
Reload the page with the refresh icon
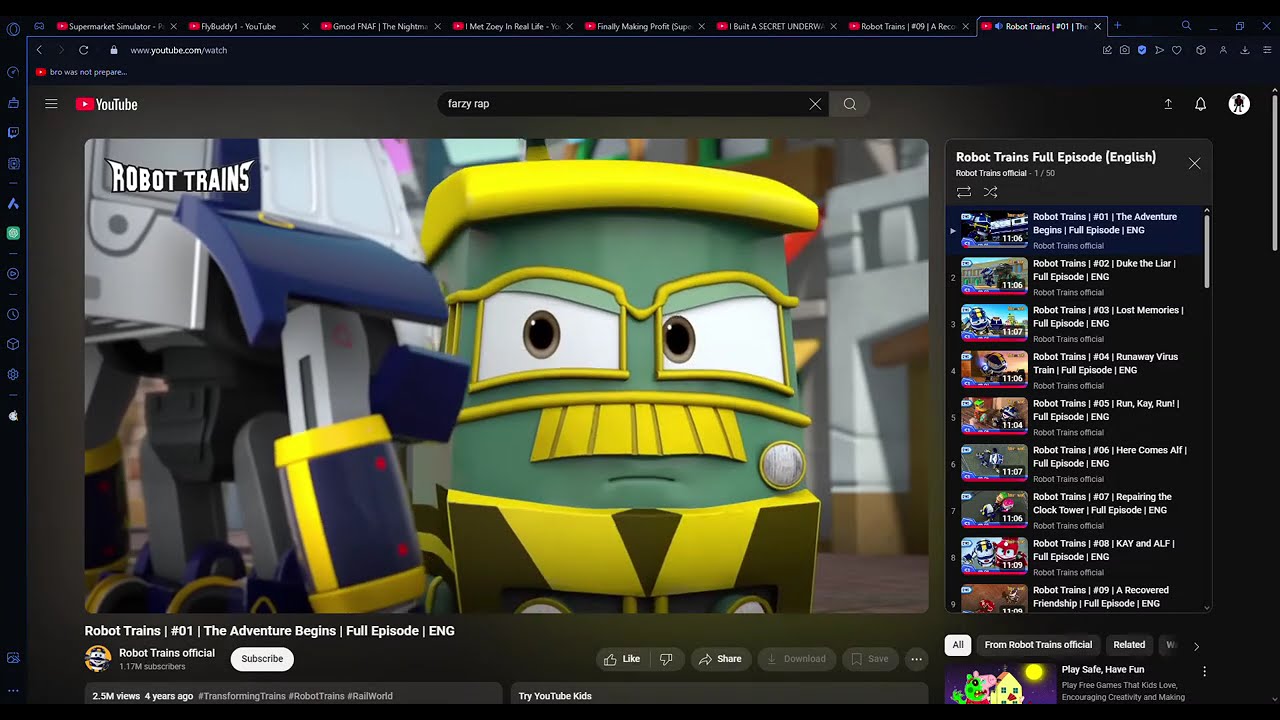pos(83,50)
